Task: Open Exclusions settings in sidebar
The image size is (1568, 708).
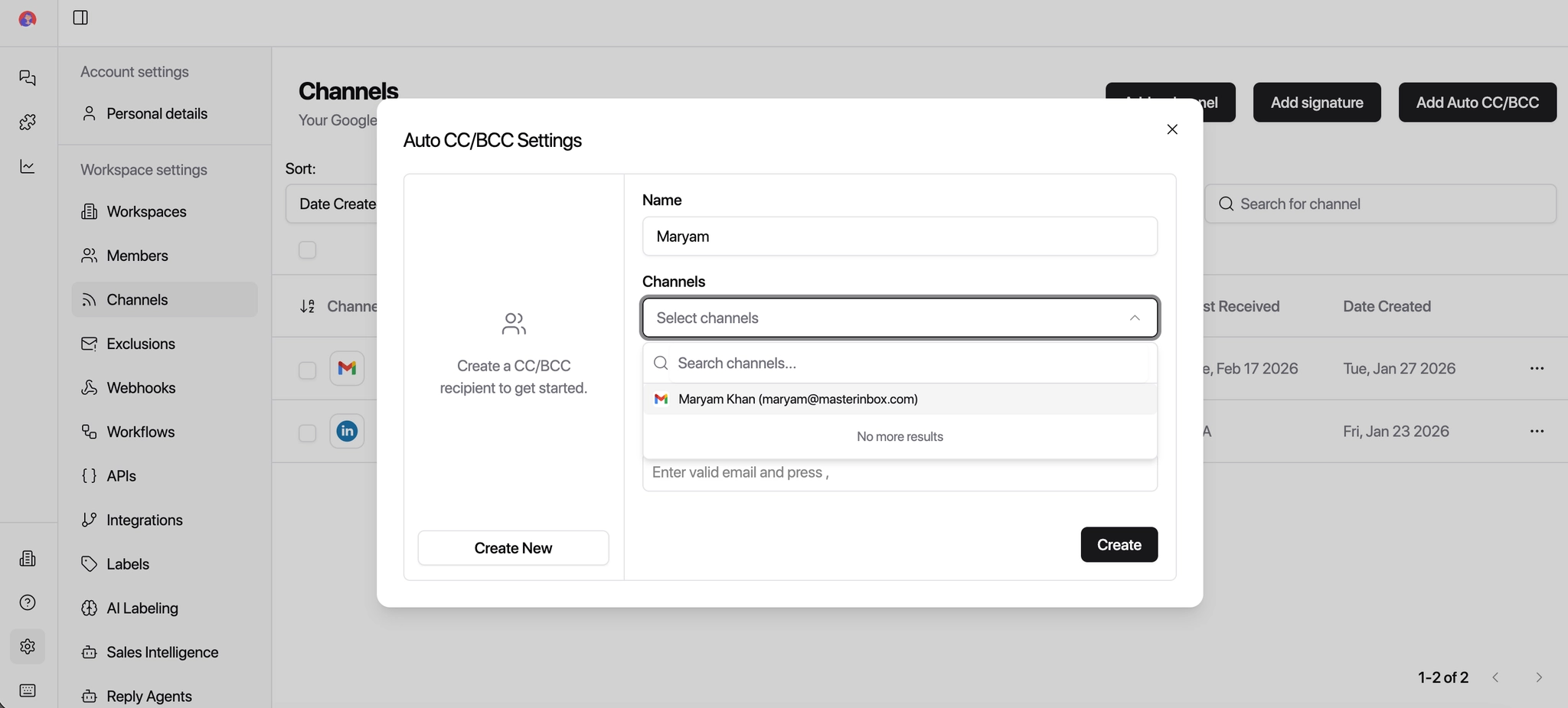Action: point(141,344)
